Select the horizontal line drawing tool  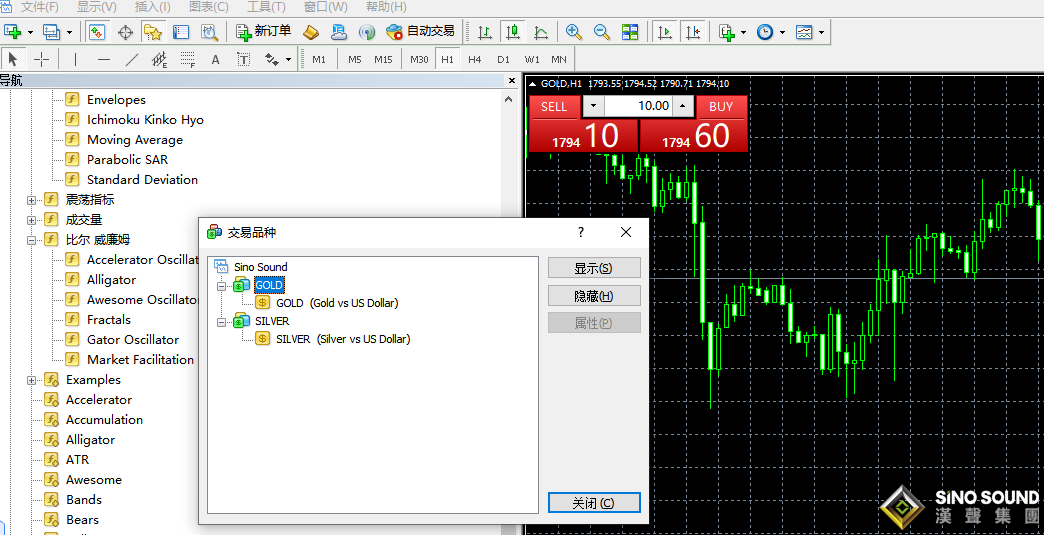(x=104, y=59)
